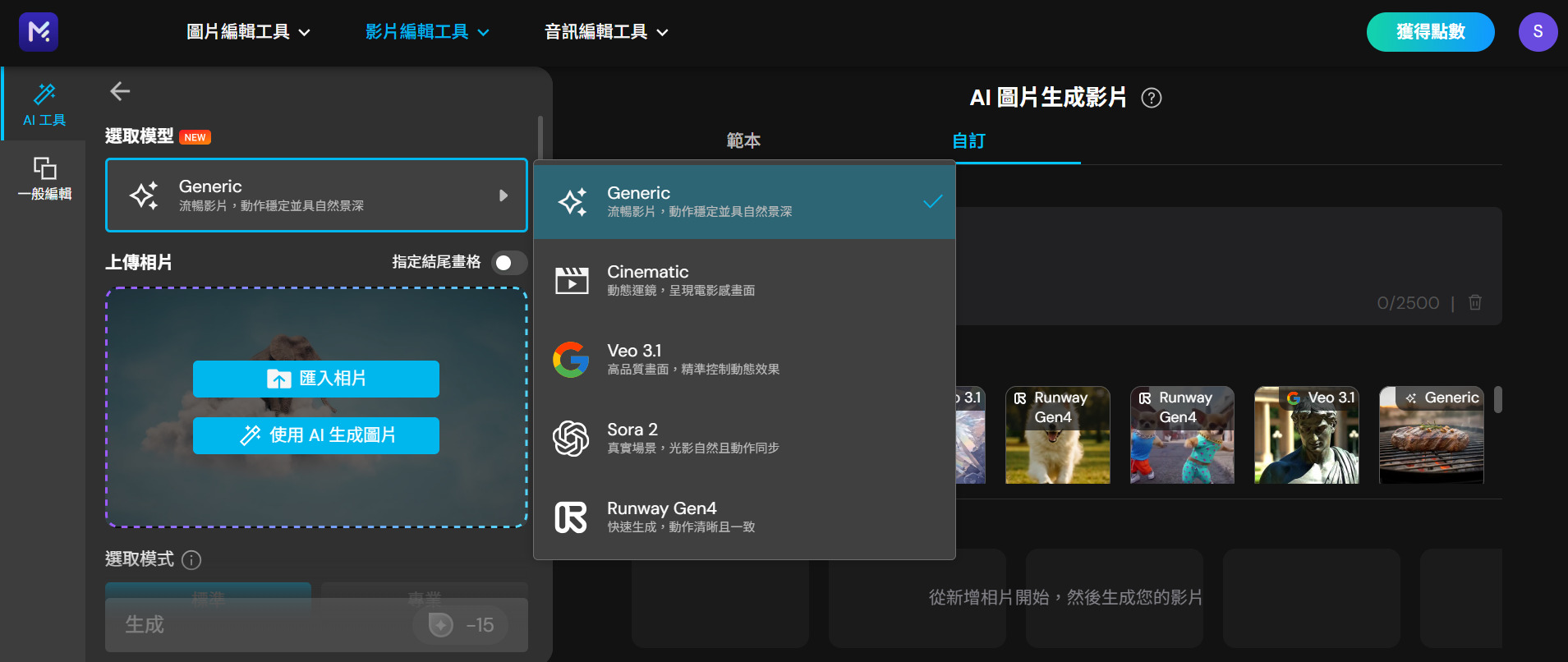The height and width of the screenshot is (662, 1568).
Task: Click the credits shield icon showing -15
Action: pos(441,625)
